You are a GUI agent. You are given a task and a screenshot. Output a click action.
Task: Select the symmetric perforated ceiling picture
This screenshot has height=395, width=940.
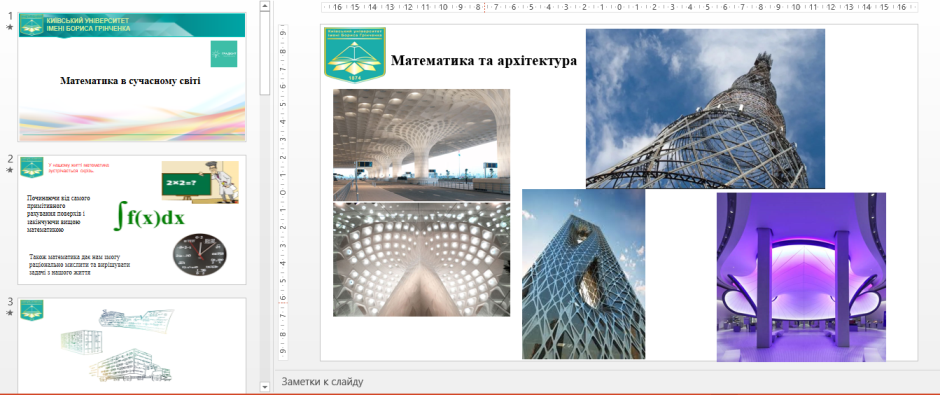pyautogui.click(x=421, y=259)
